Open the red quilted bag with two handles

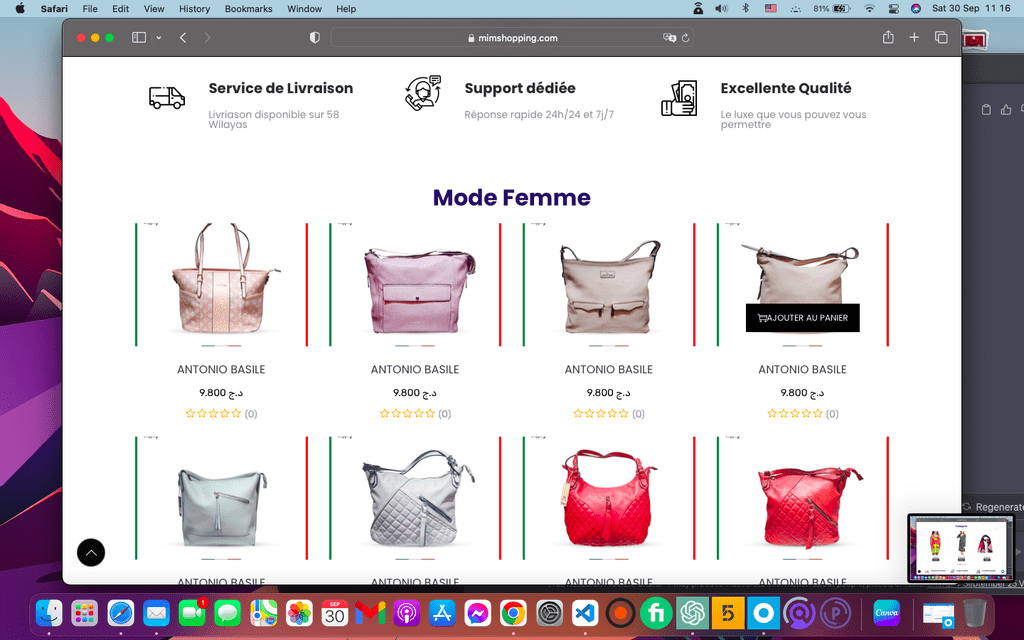click(x=609, y=498)
